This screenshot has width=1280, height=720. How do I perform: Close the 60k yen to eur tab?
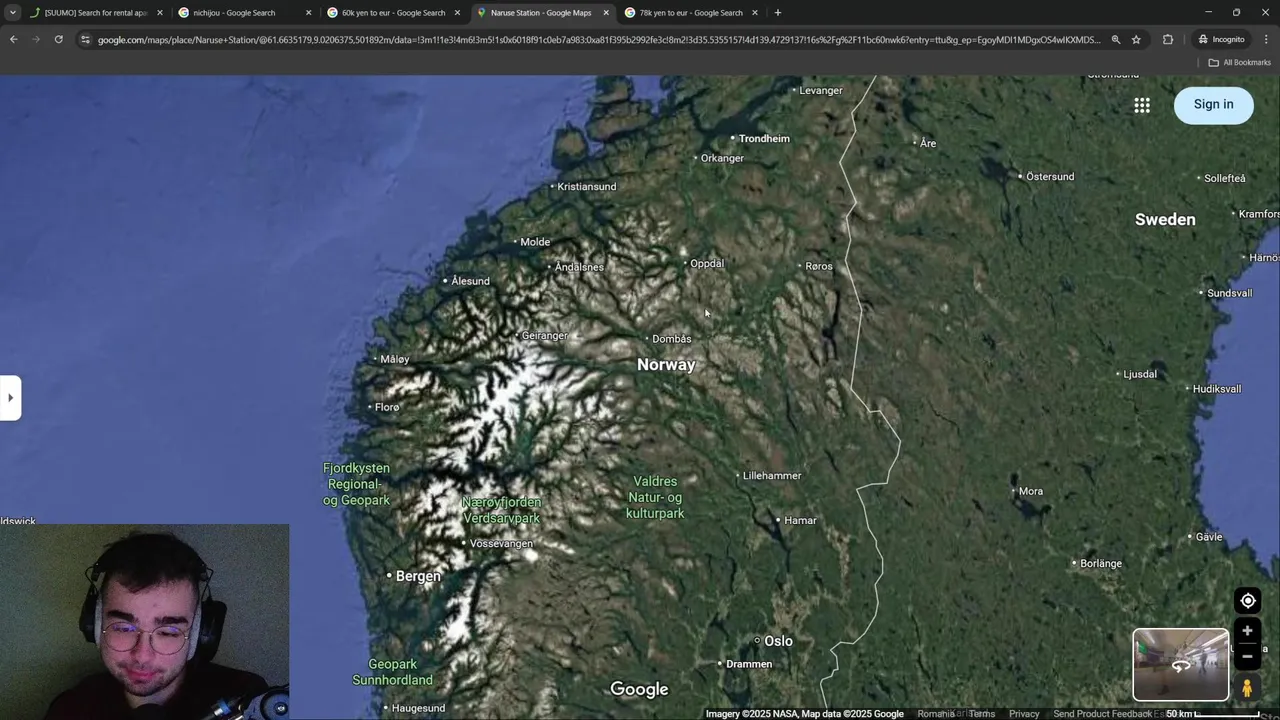457,13
